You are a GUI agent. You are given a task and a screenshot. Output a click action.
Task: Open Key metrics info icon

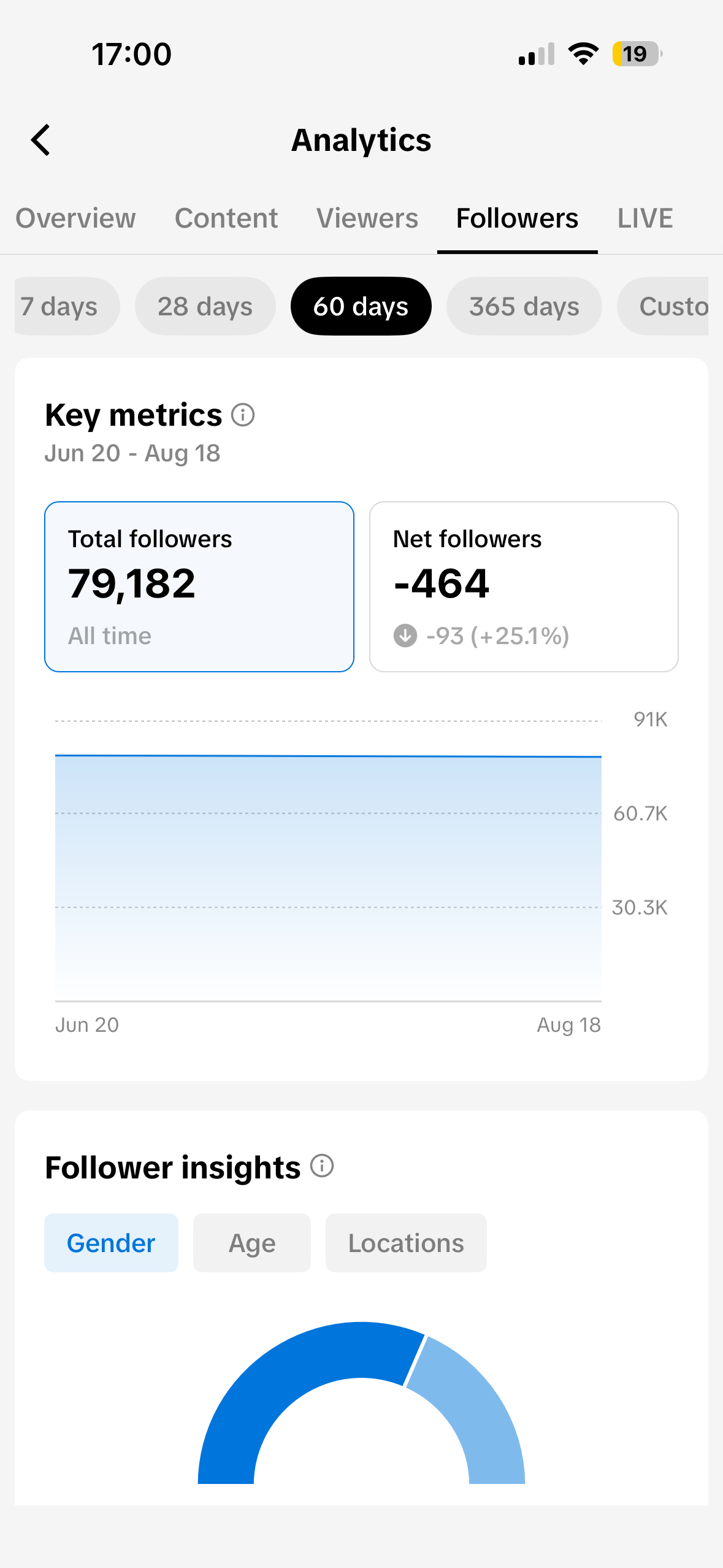[243, 415]
